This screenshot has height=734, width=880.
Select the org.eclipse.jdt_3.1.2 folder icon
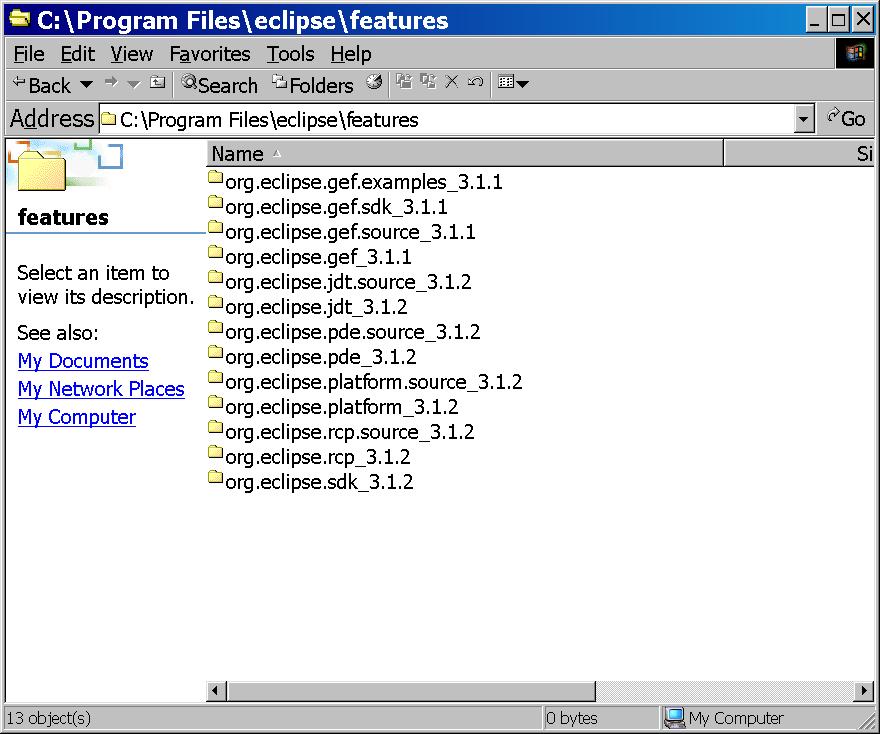[215, 305]
